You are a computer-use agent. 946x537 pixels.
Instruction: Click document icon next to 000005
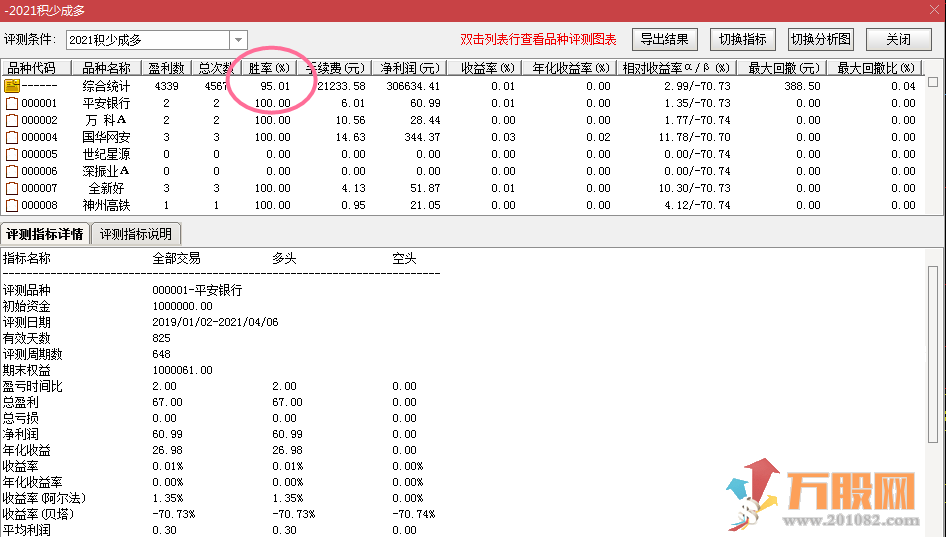point(12,154)
